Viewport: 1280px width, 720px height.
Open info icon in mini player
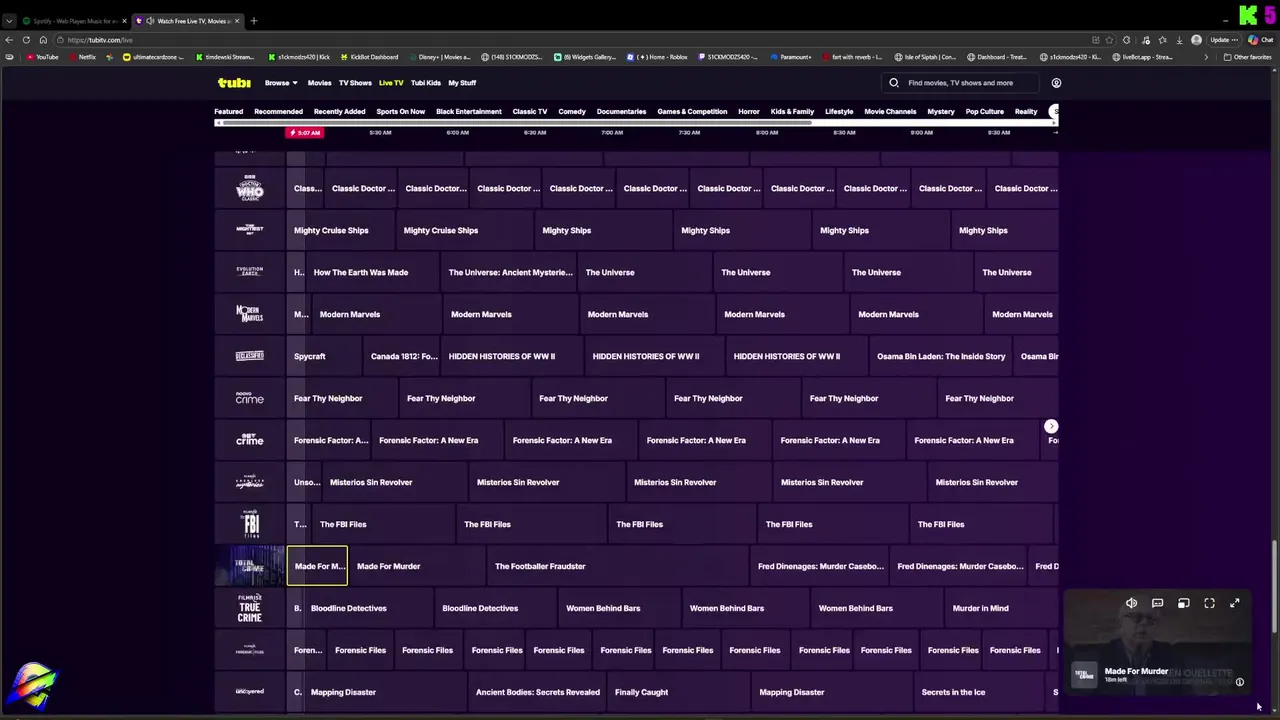(1239, 682)
